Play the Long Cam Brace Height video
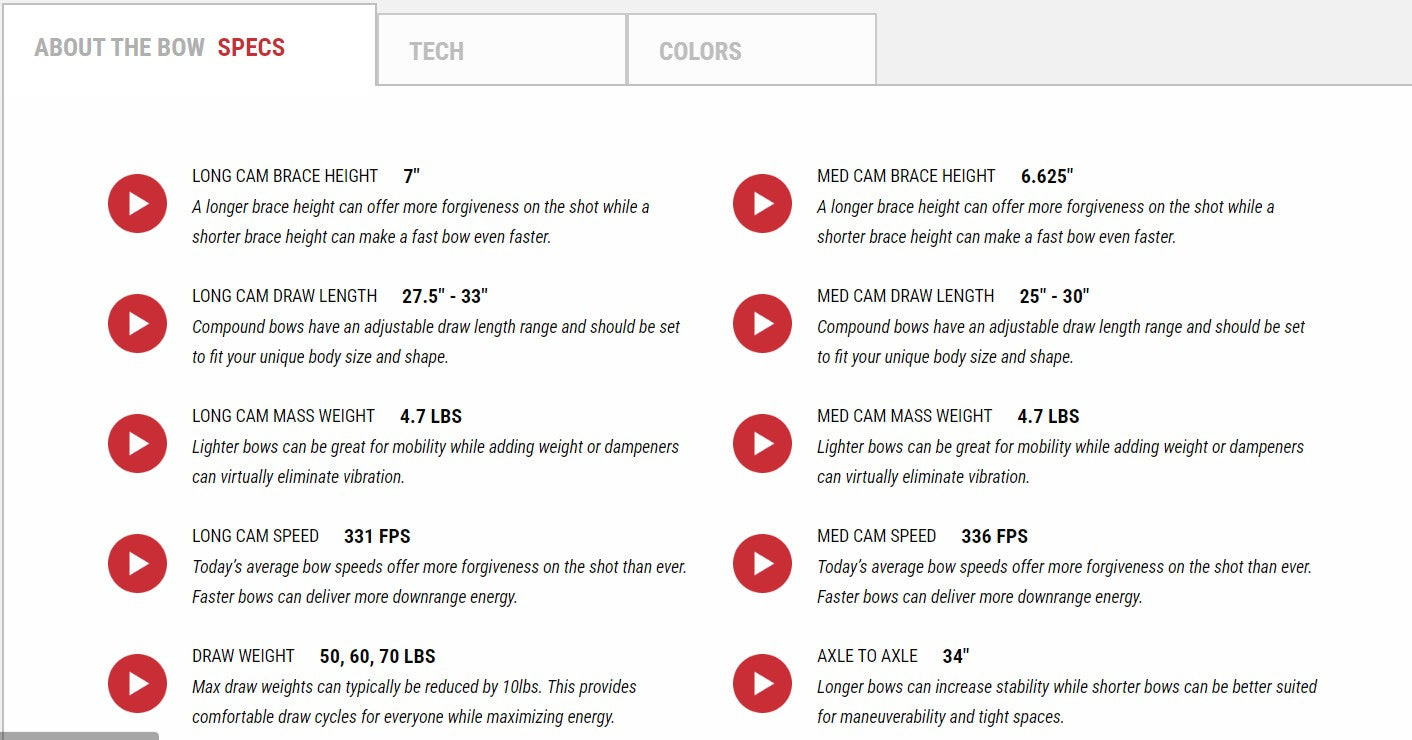Viewport: 1412px width, 740px height. tap(137, 204)
